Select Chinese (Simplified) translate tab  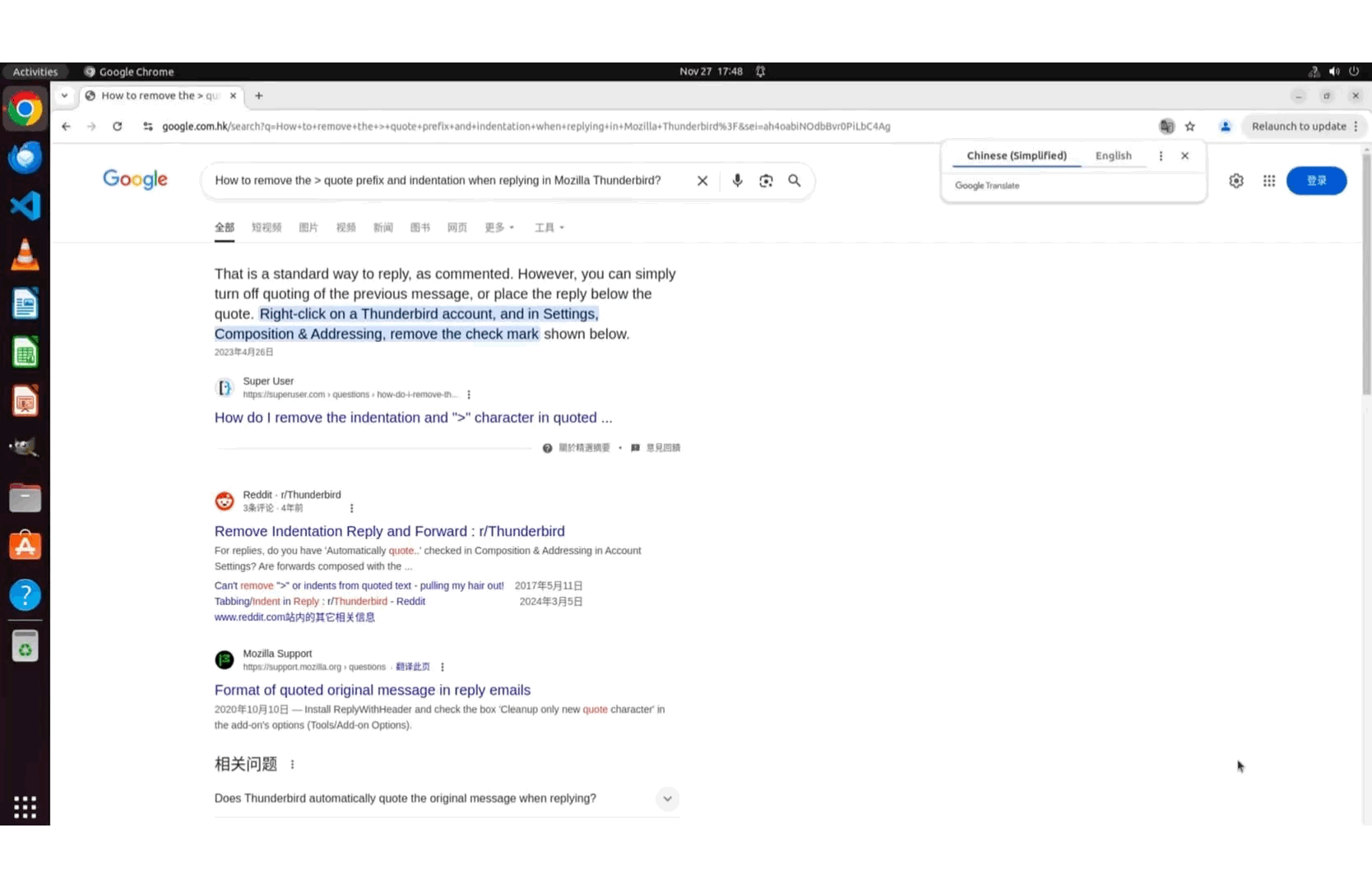[1016, 156]
